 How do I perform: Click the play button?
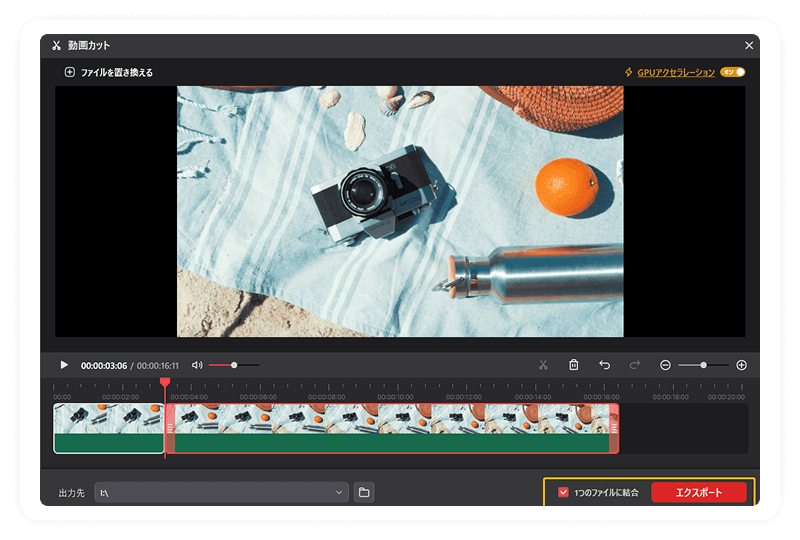pos(64,365)
